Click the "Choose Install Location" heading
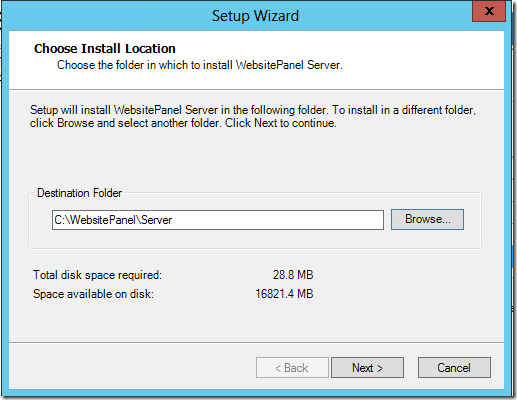 coord(105,49)
